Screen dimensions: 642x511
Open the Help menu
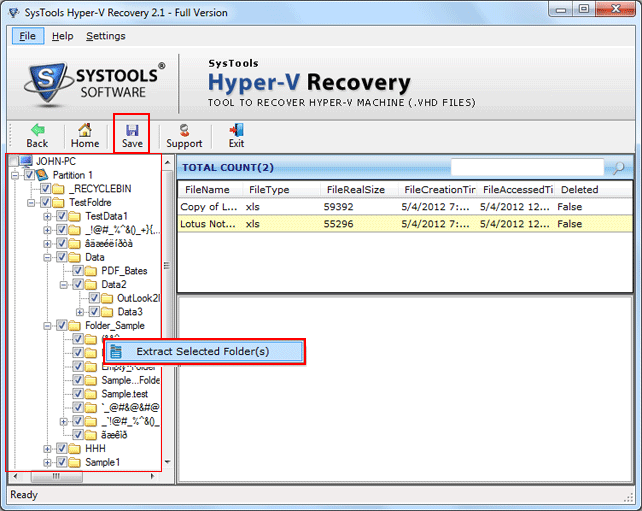(62, 36)
